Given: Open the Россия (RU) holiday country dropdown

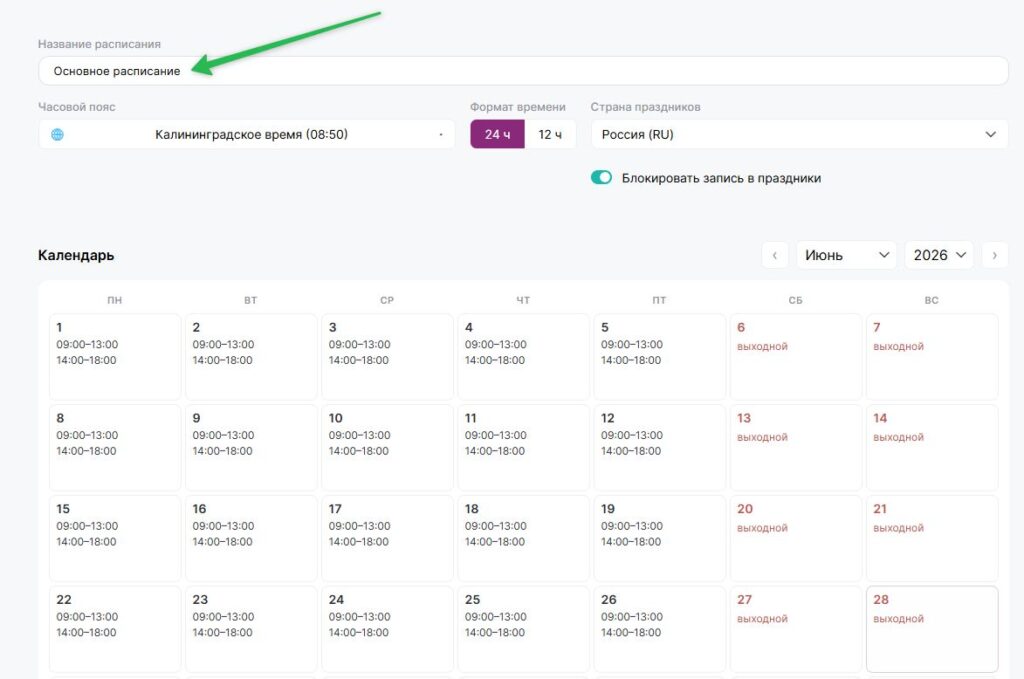Looking at the screenshot, I should (x=799, y=134).
